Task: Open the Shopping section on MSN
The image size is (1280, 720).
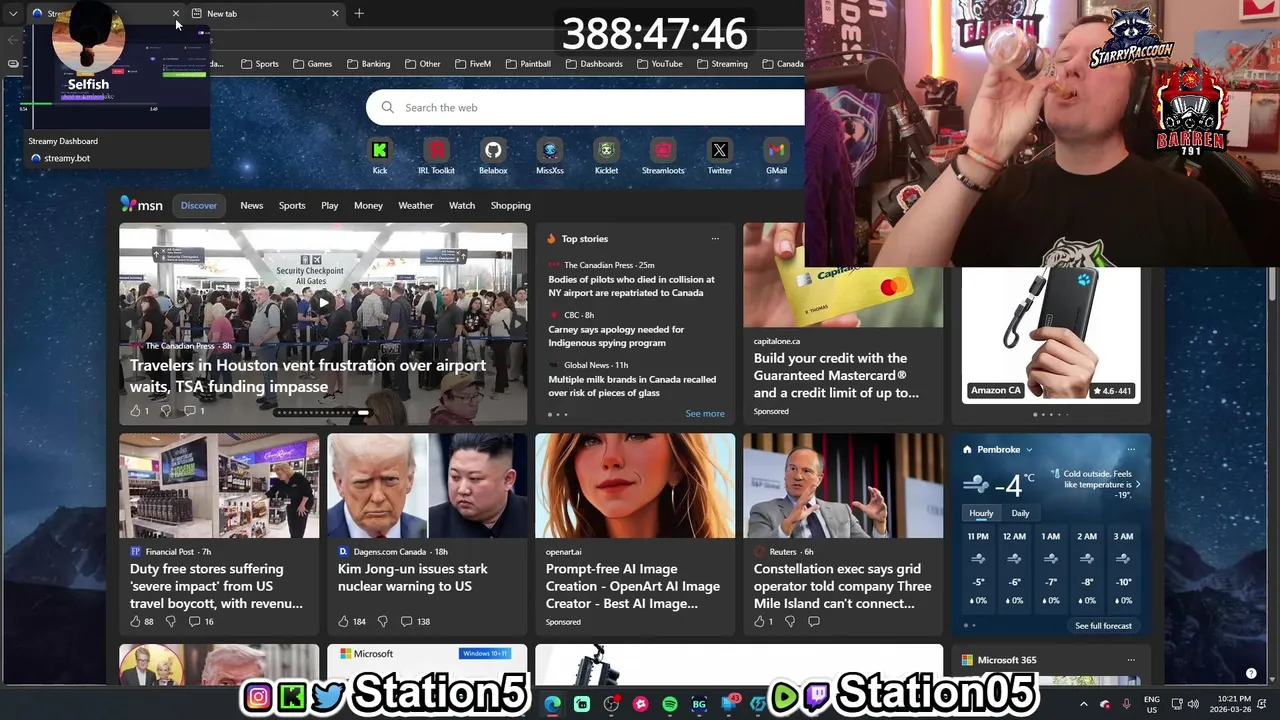Action: 511,205
